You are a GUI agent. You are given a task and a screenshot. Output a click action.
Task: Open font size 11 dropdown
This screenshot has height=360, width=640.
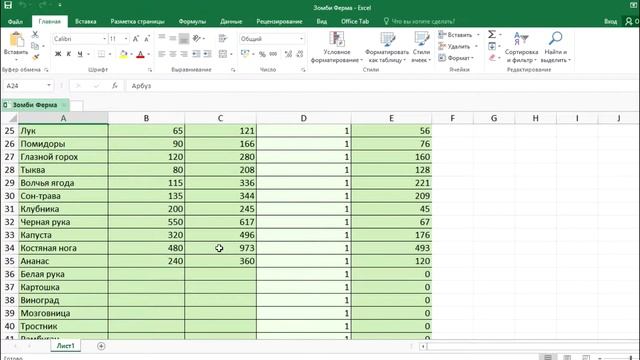tap(126, 39)
